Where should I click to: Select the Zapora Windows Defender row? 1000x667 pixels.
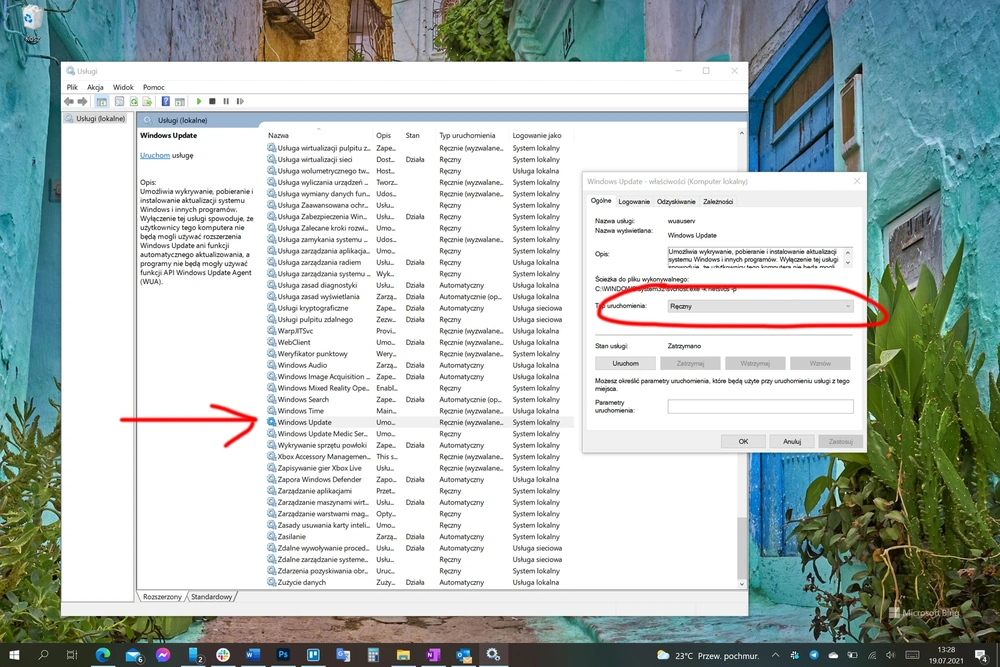pyautogui.click(x=420, y=480)
